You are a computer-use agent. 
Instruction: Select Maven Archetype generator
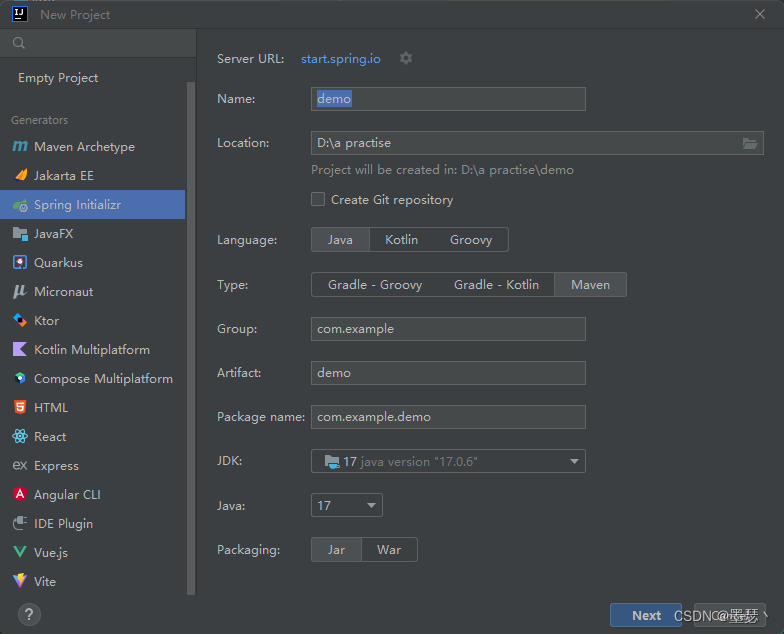92,146
